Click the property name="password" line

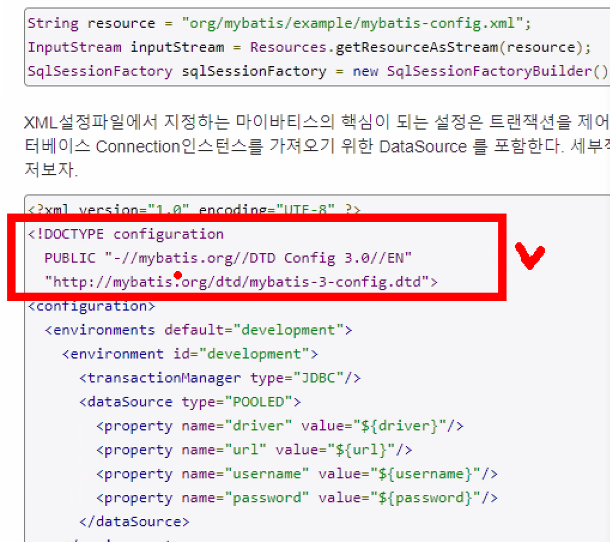pos(297,498)
